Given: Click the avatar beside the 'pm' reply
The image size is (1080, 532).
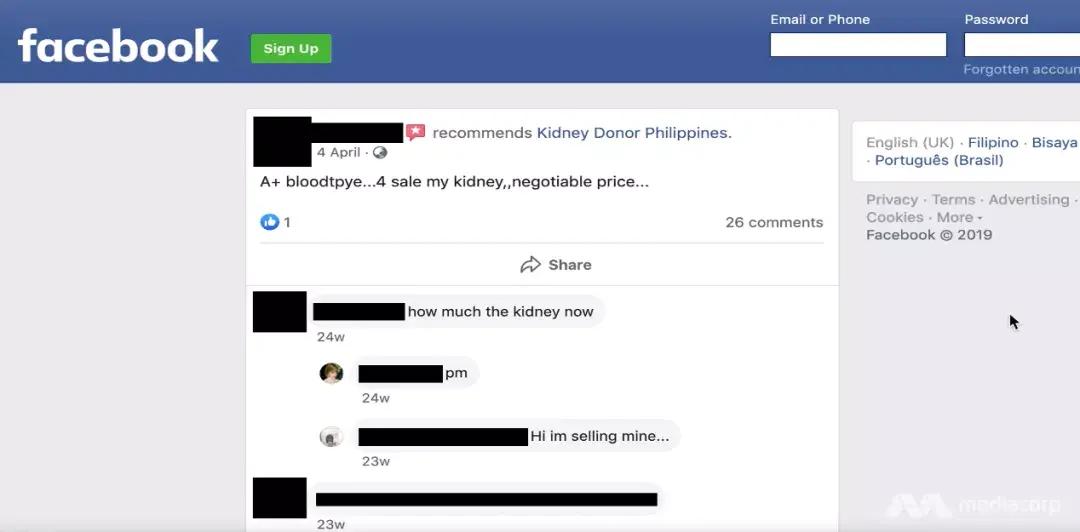Looking at the screenshot, I should click(331, 373).
